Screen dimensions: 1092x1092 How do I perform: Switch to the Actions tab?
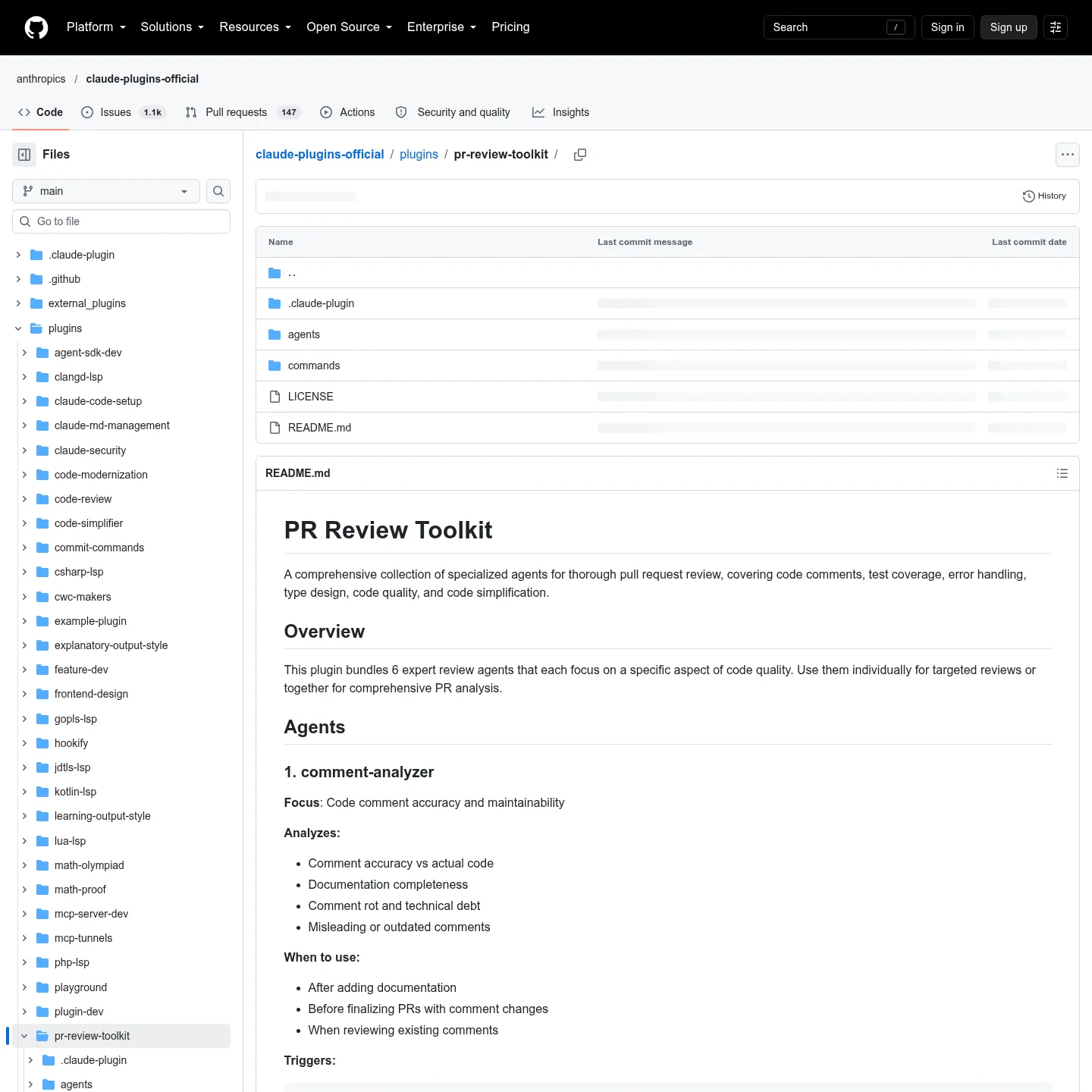tap(347, 112)
